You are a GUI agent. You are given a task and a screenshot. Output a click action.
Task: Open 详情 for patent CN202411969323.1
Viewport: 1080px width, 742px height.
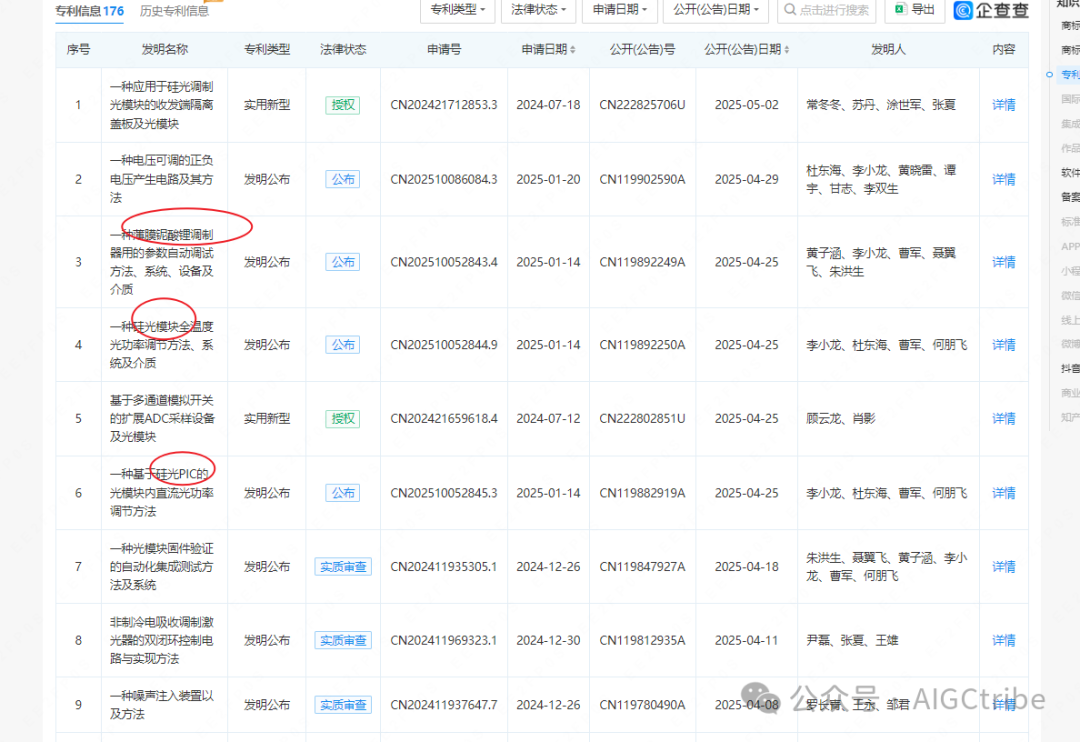pyautogui.click(x=1004, y=640)
